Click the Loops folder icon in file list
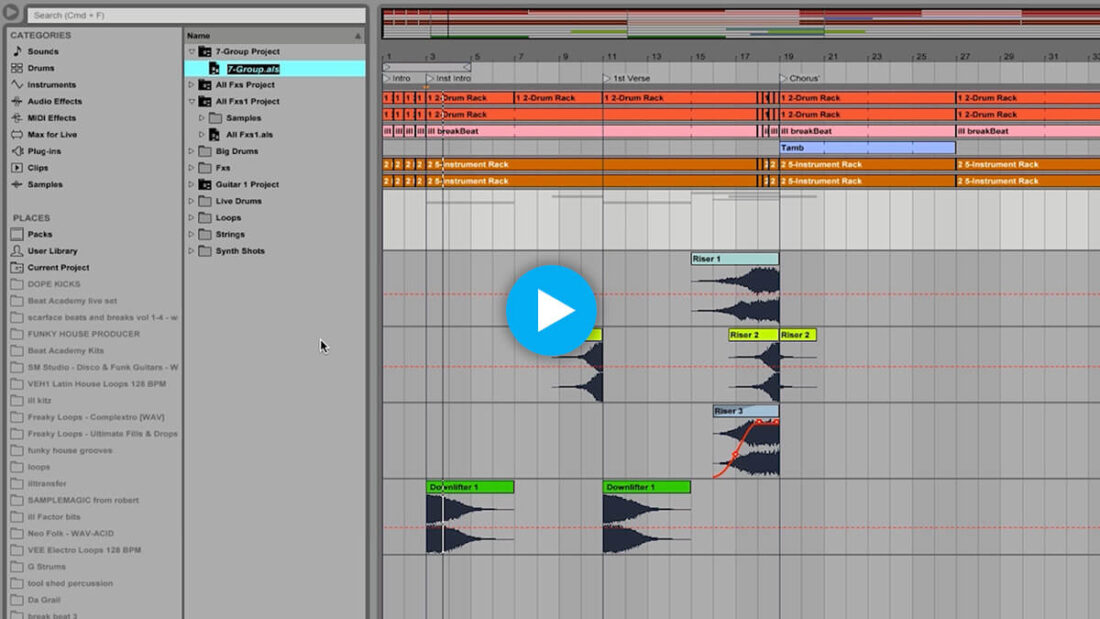 205,218
